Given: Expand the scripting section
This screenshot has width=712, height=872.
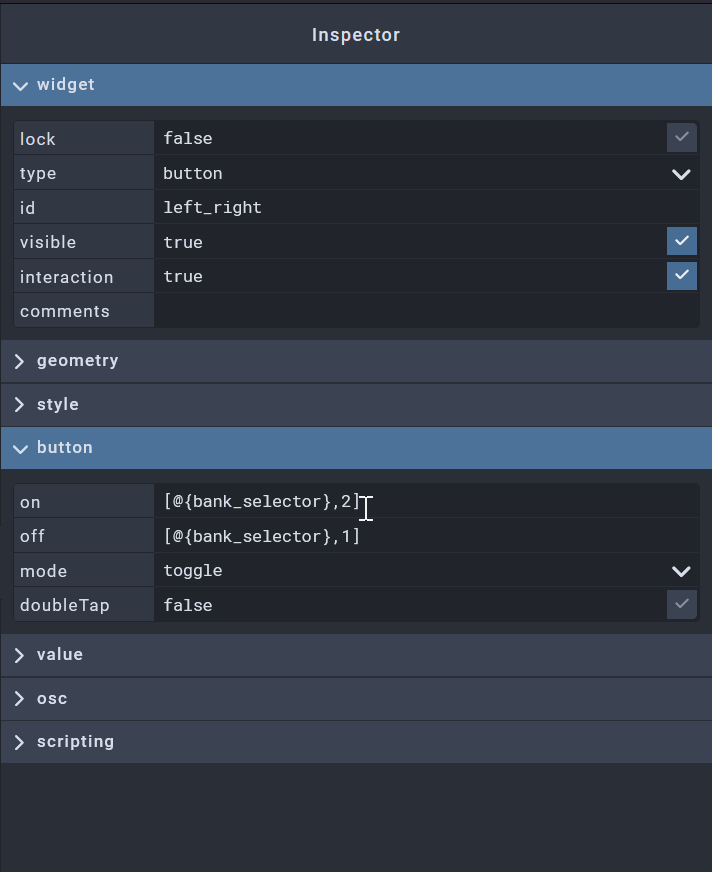Looking at the screenshot, I should pos(75,742).
